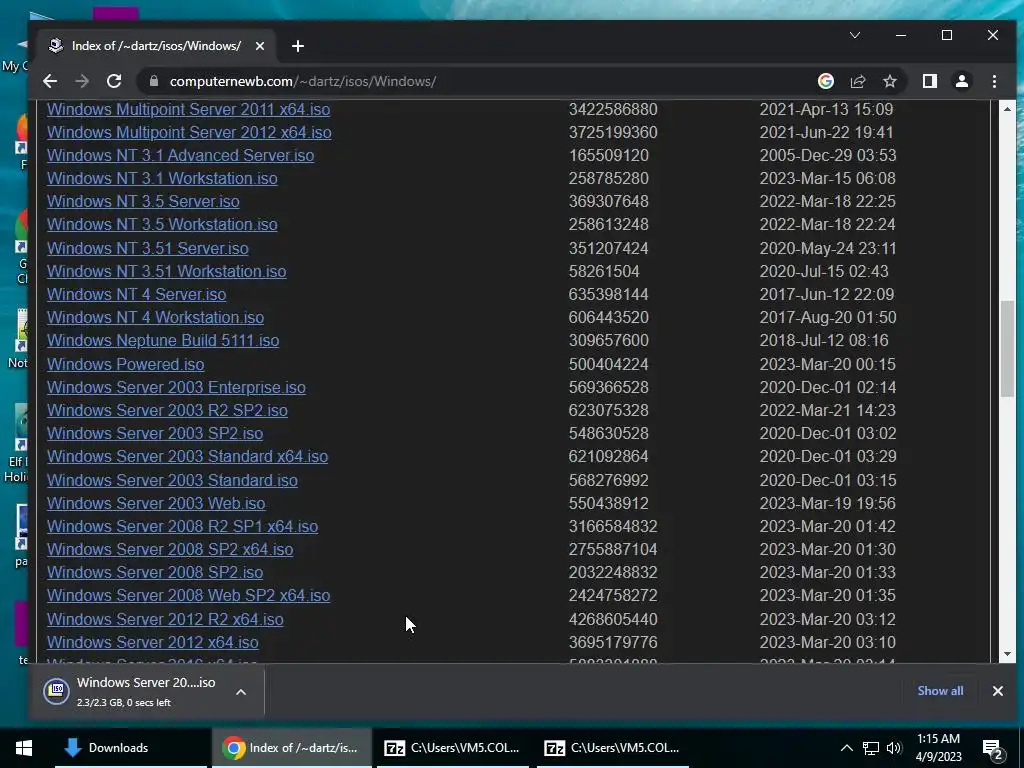Screen dimensions: 1024x768
Task: Switch to Chrome Index of /~dartz taskbar item
Action: pyautogui.click(x=291, y=748)
